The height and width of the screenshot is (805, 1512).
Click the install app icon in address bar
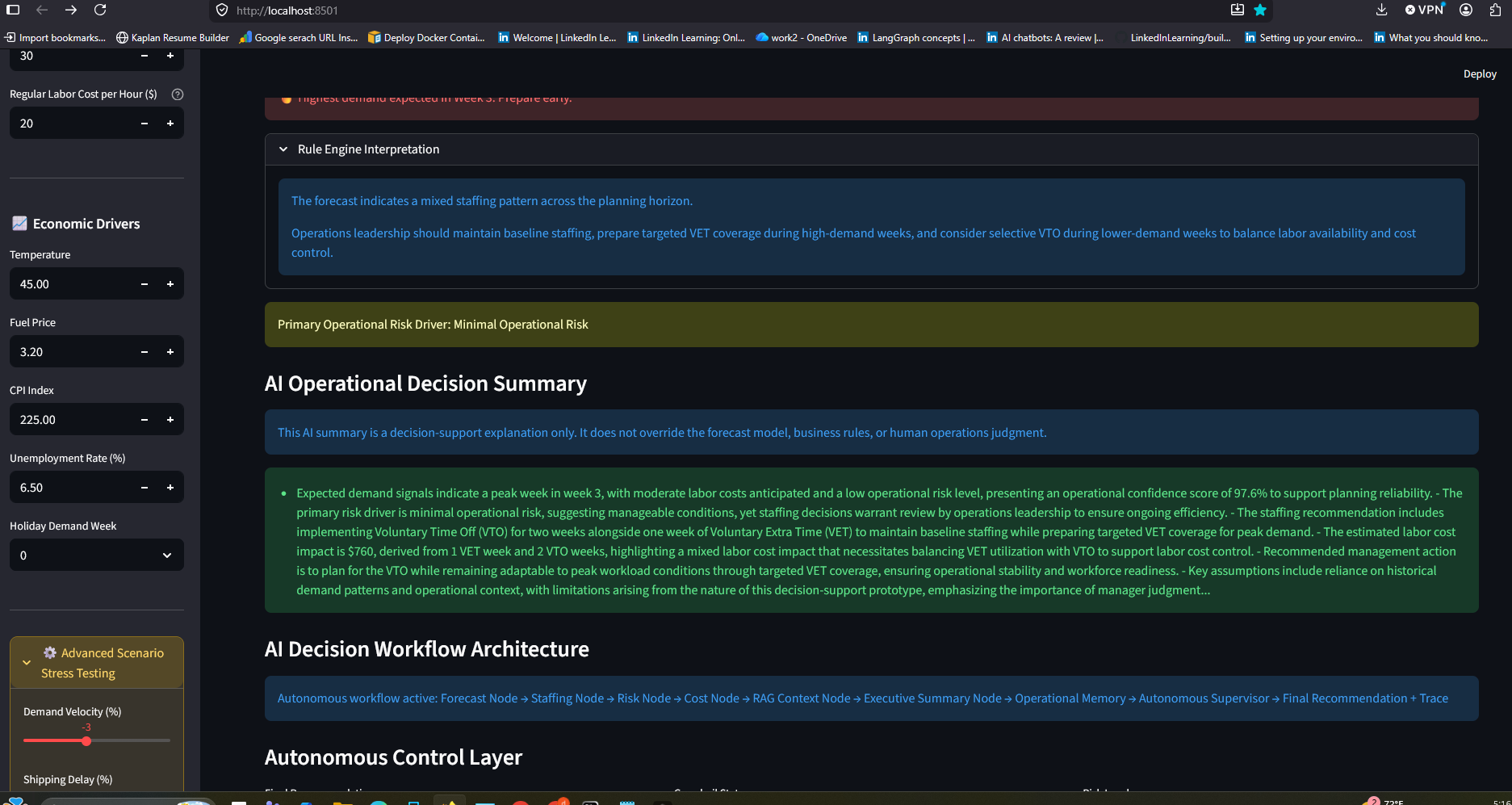click(1237, 10)
